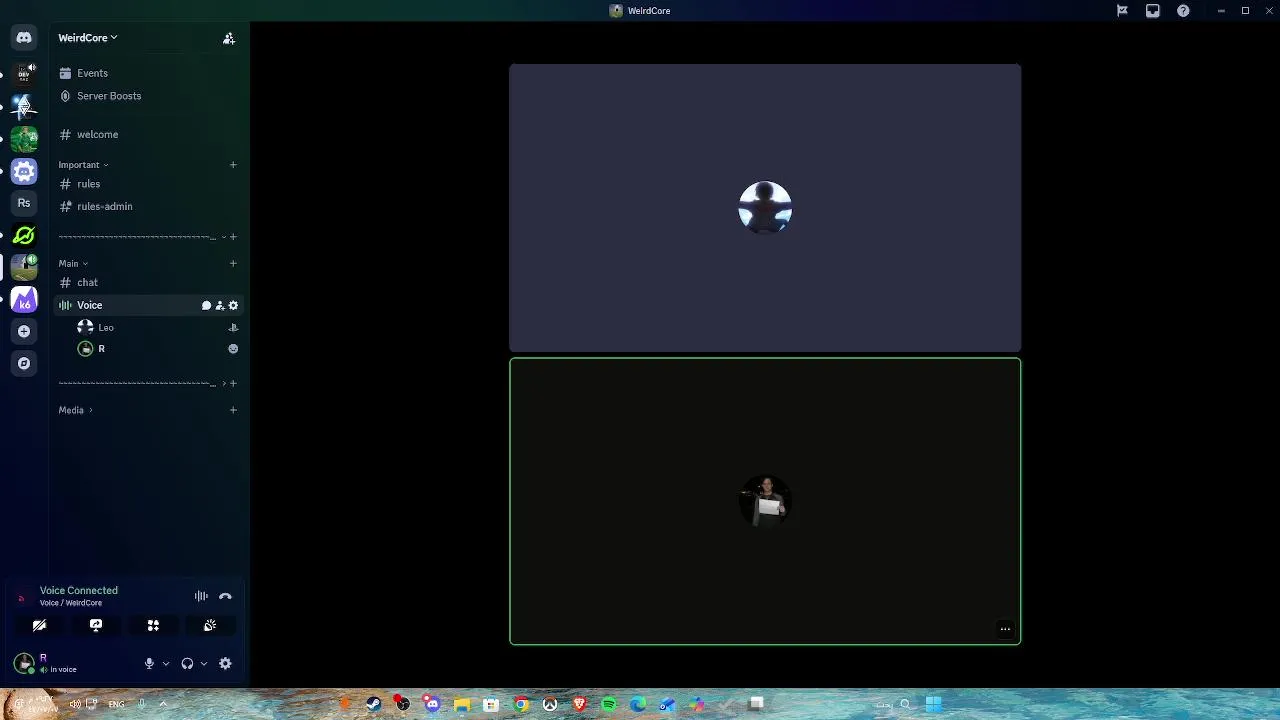Viewport: 1280px width, 720px height.
Task: Open more options on R's tile
Action: tap(1005, 629)
